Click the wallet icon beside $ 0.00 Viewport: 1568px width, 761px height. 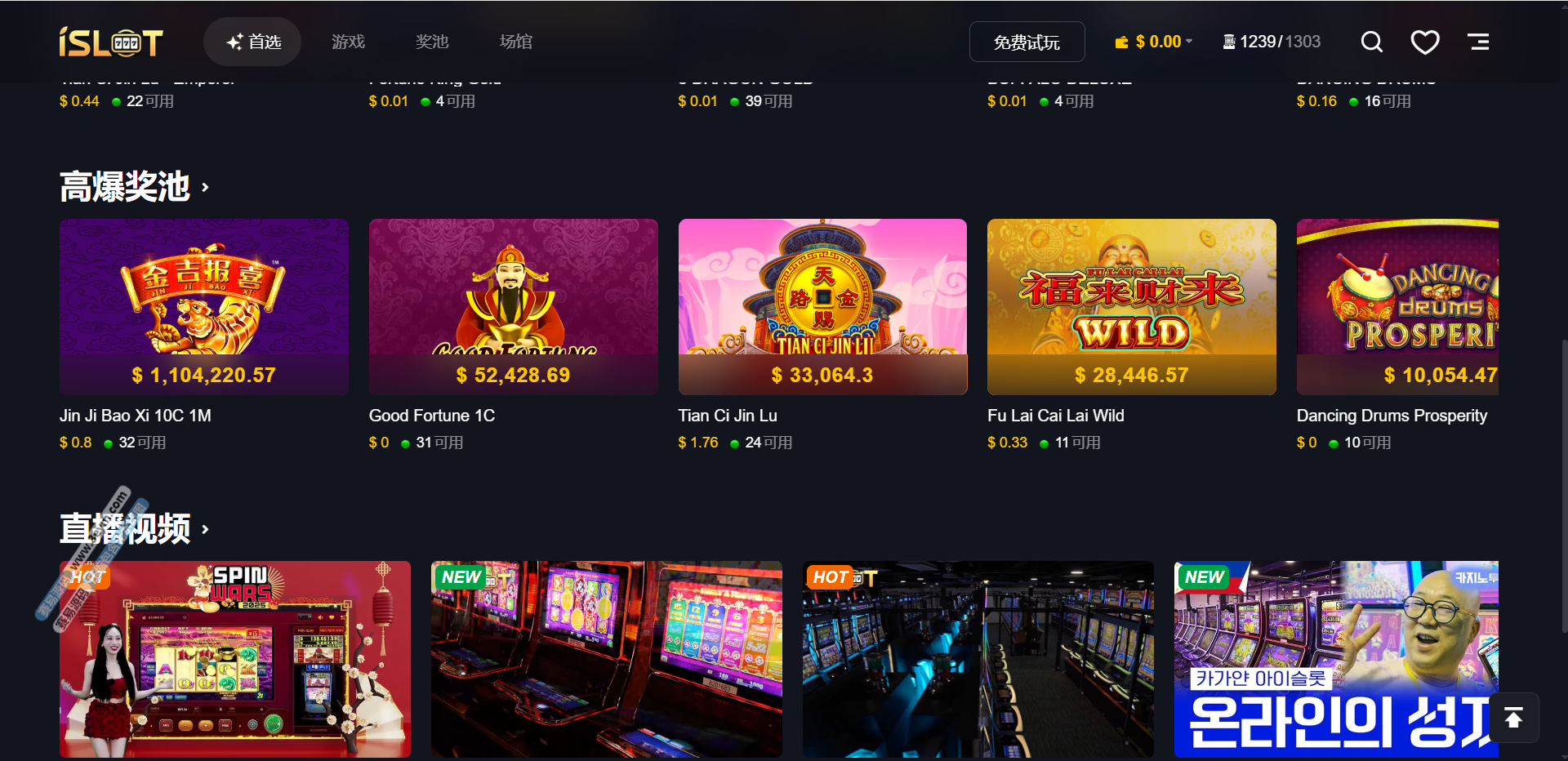tap(1122, 42)
